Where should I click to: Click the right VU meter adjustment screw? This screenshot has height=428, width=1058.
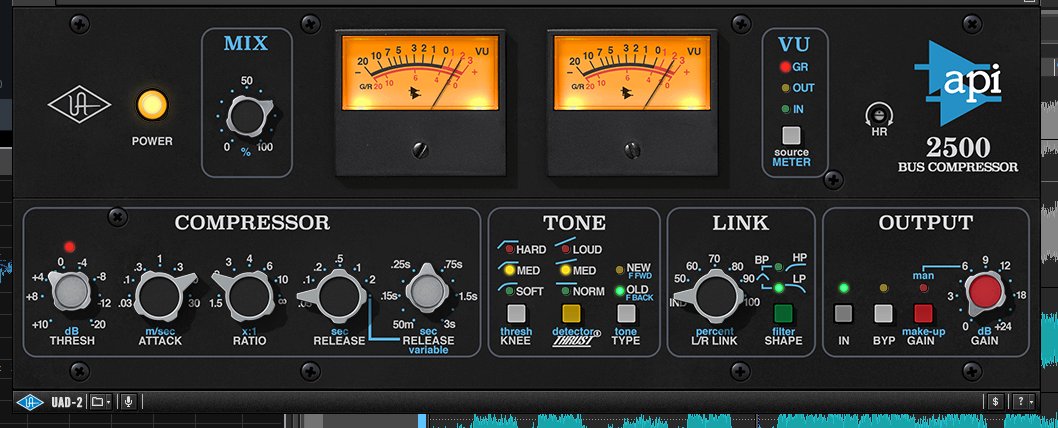tap(632, 150)
